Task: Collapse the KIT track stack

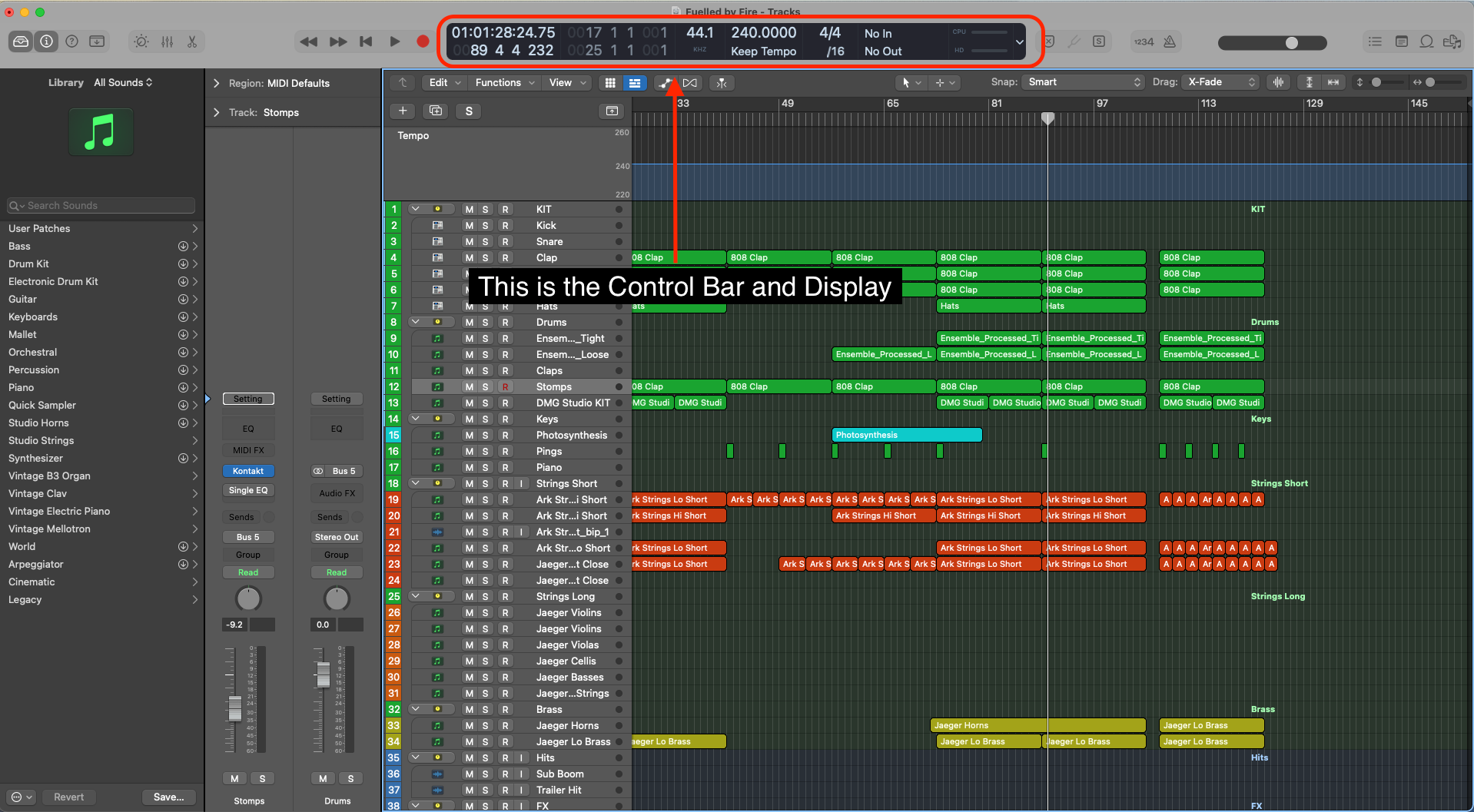Action: pos(416,209)
